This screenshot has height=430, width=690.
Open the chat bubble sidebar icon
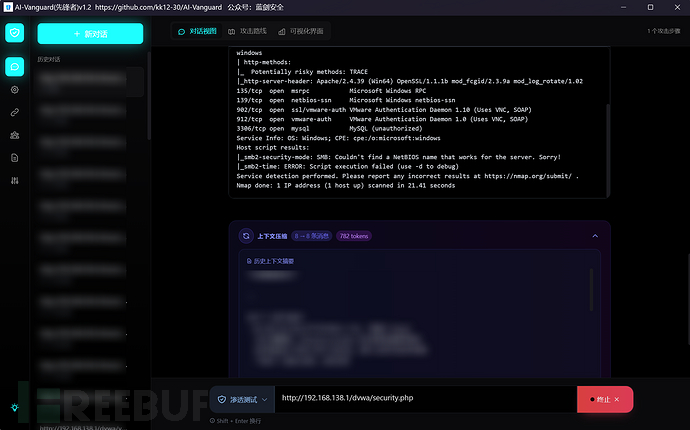point(14,67)
